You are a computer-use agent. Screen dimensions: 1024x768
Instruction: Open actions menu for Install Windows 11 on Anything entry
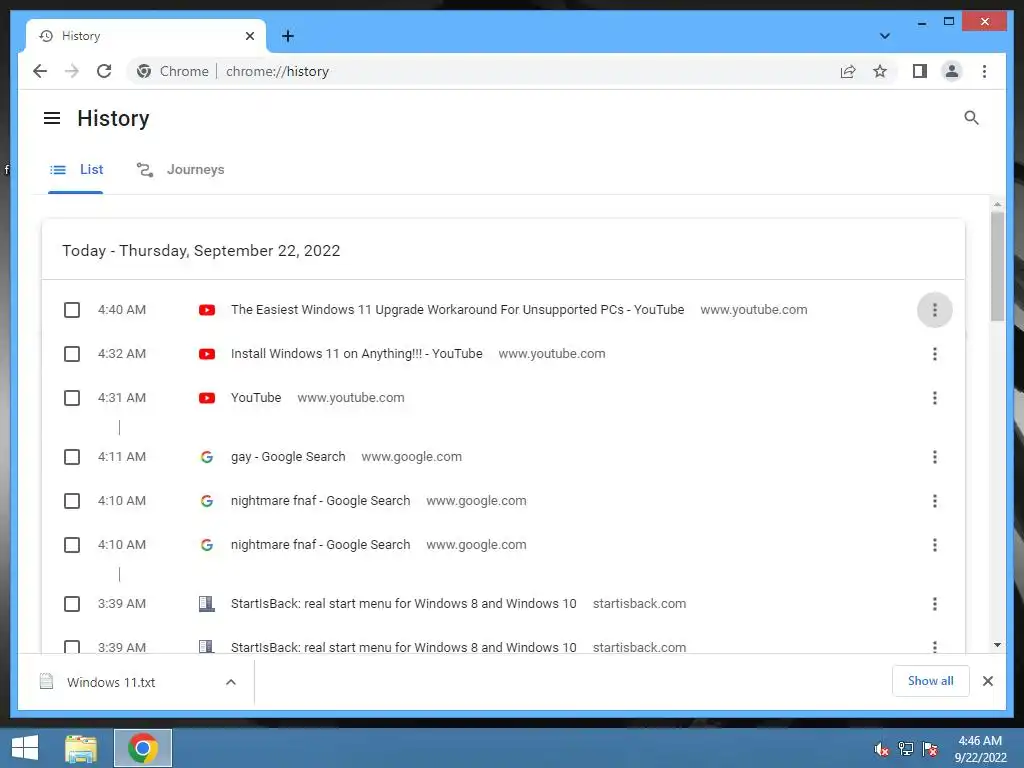pyautogui.click(x=935, y=354)
